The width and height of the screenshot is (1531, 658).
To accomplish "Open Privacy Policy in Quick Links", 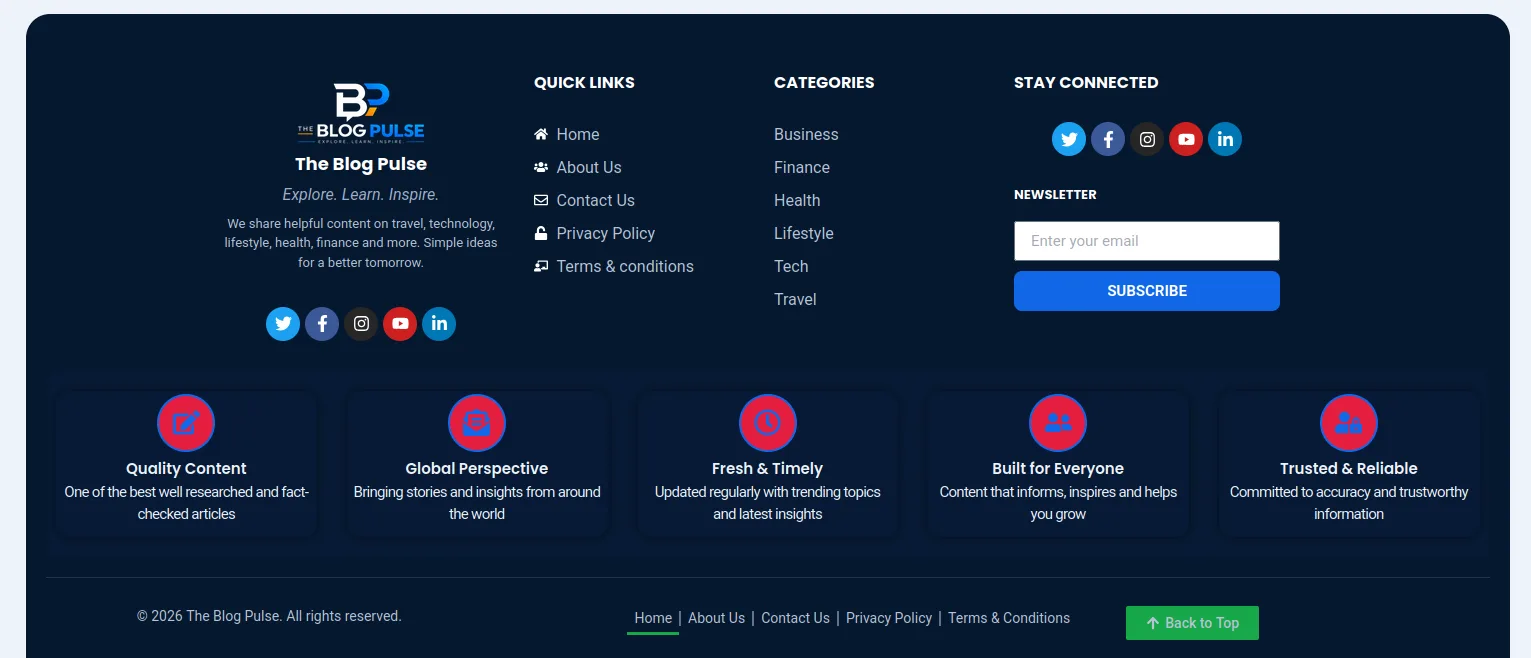I will pyautogui.click(x=595, y=233).
